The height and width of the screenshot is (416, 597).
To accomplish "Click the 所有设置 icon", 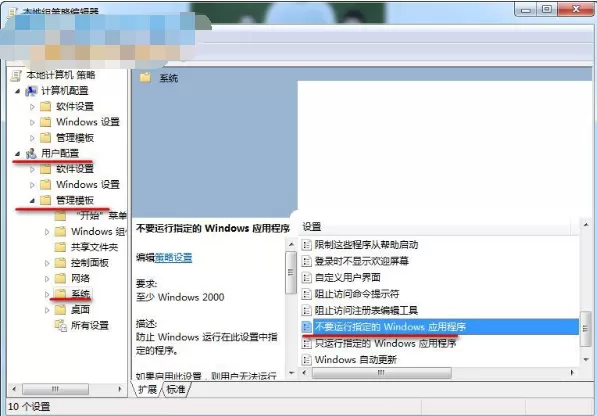I will click(x=61, y=325).
